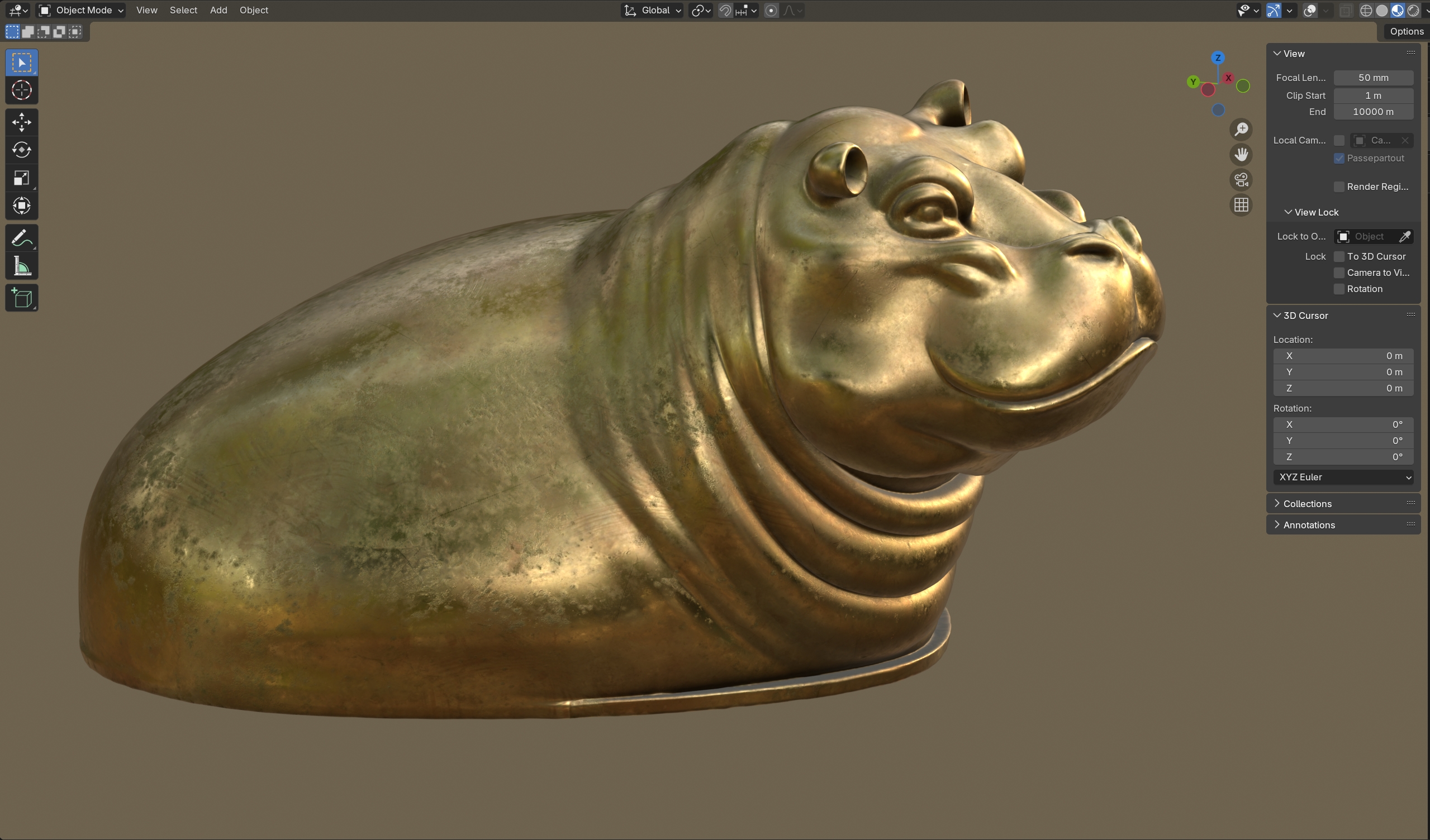
Task: Open the Select menu
Action: tap(183, 10)
